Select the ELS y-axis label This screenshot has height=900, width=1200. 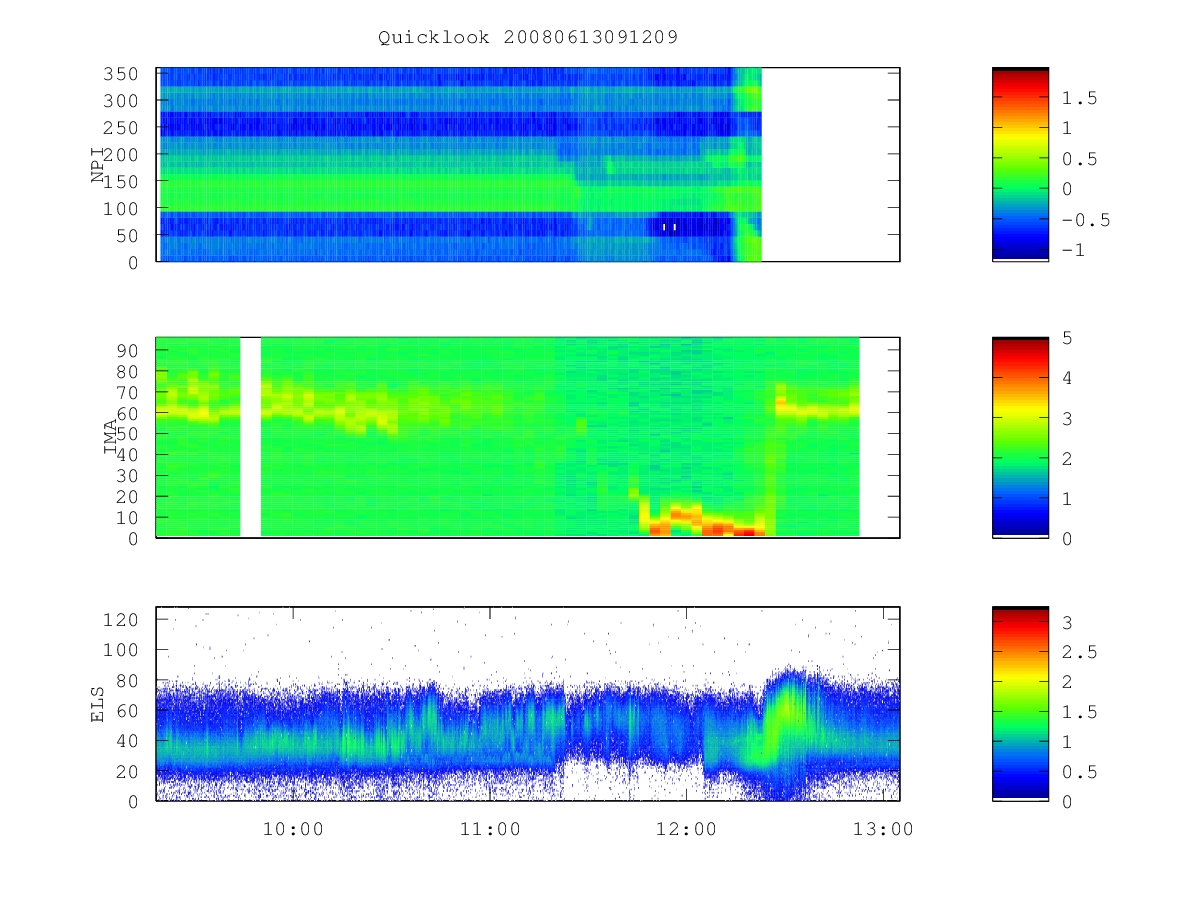(x=99, y=705)
